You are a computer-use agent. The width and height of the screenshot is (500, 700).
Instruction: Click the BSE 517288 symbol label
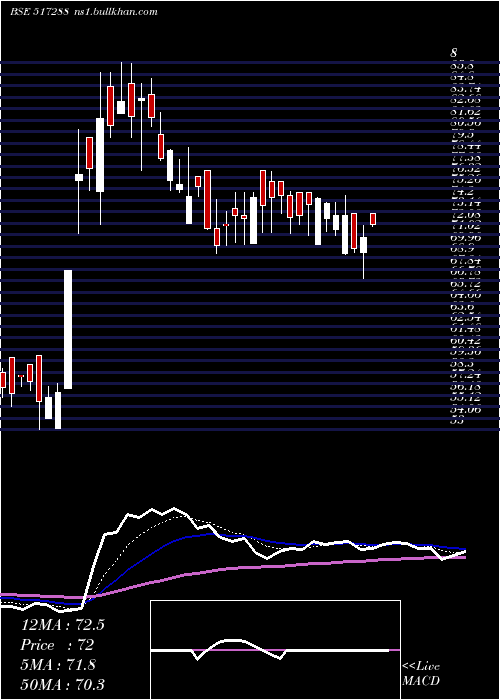click(39, 12)
